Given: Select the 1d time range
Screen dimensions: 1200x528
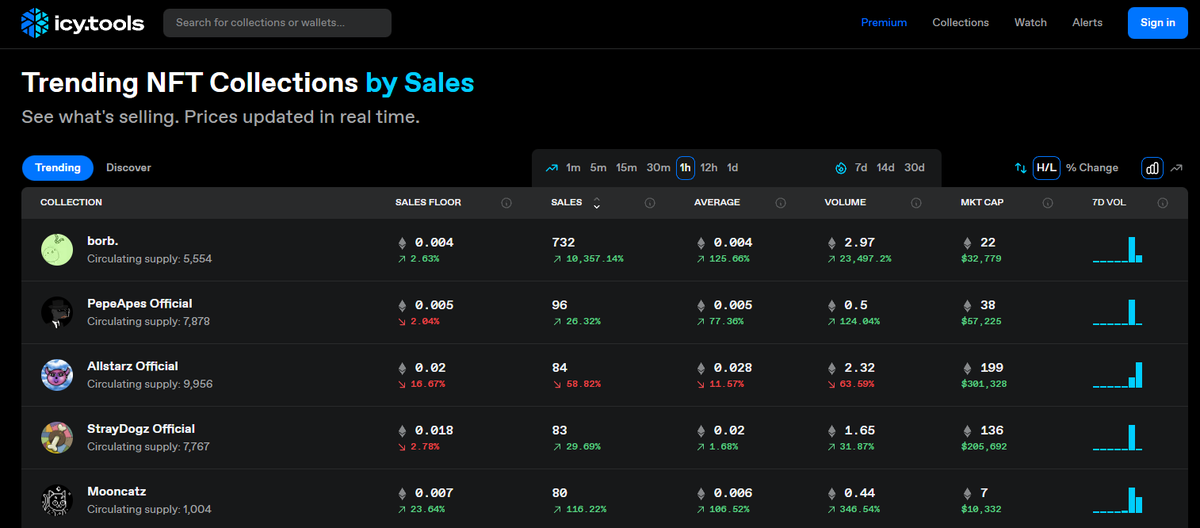Looking at the screenshot, I should (733, 168).
